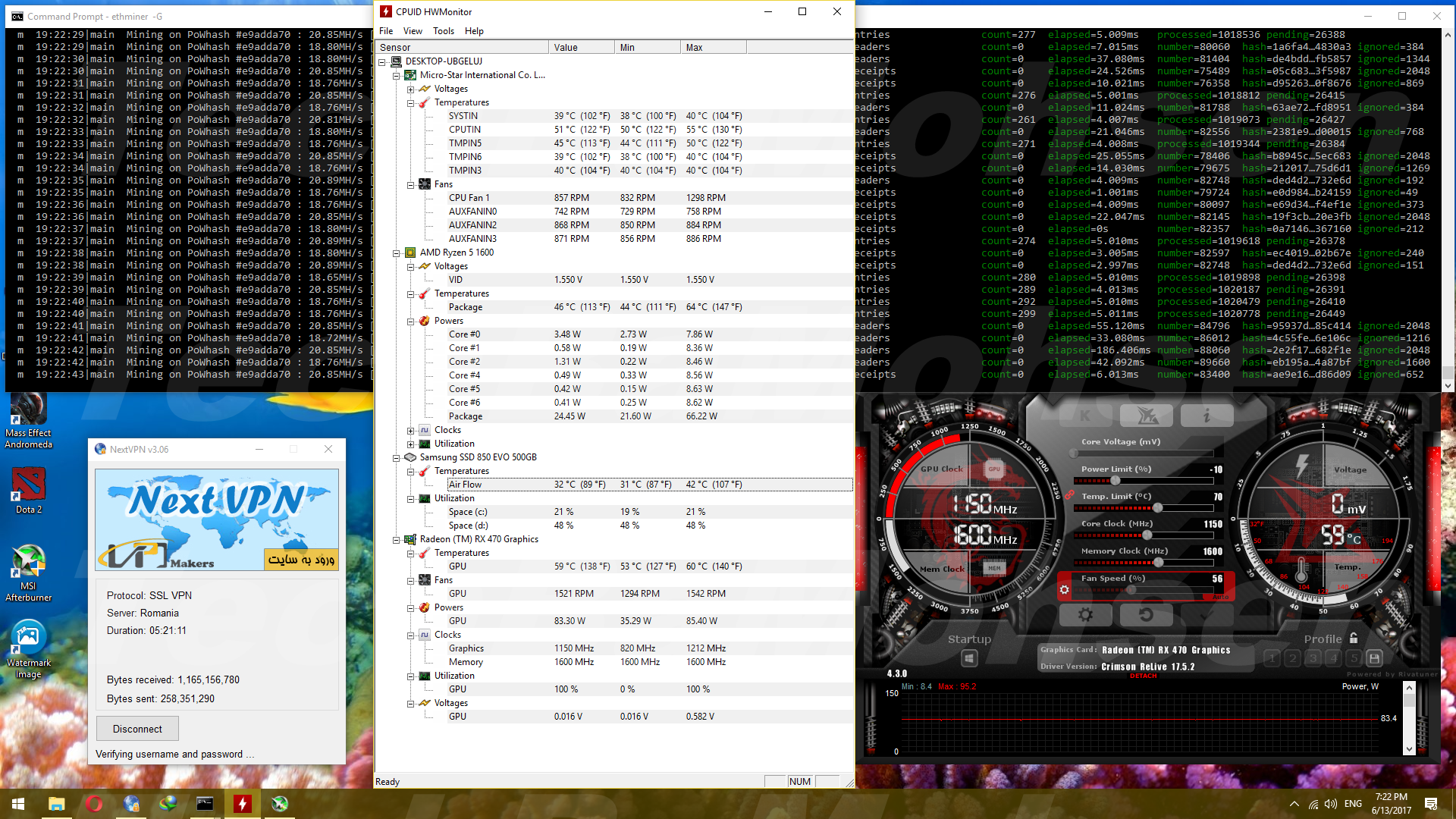Open Afterburner information button

coord(1207,416)
